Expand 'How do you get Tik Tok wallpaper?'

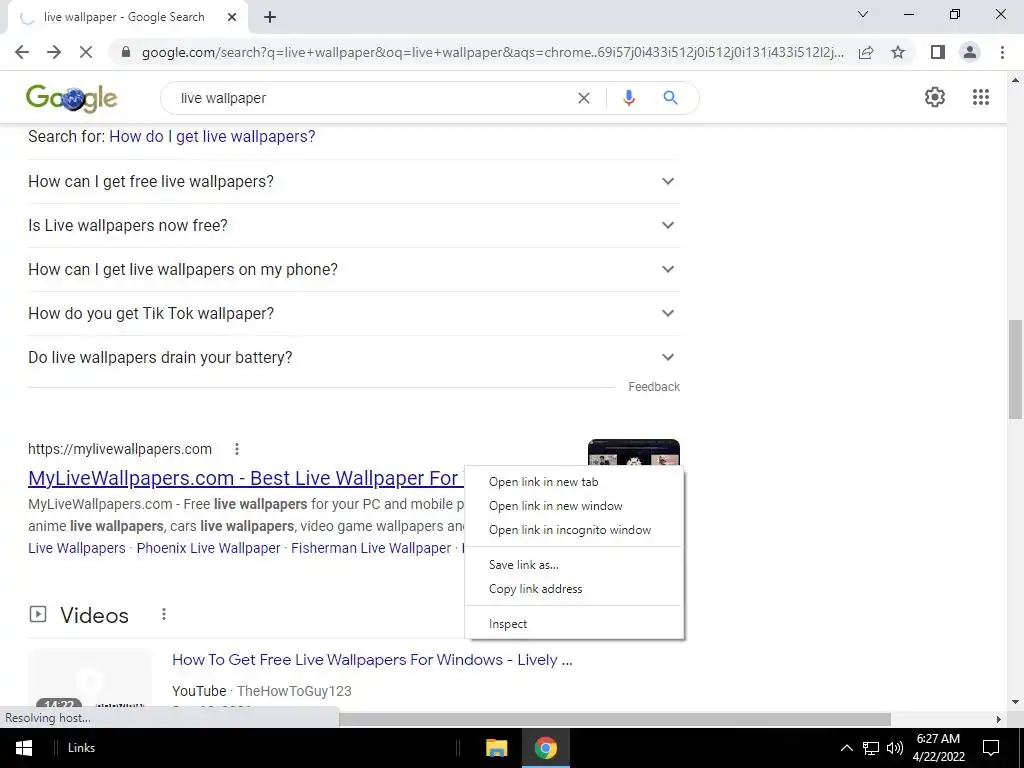point(353,313)
